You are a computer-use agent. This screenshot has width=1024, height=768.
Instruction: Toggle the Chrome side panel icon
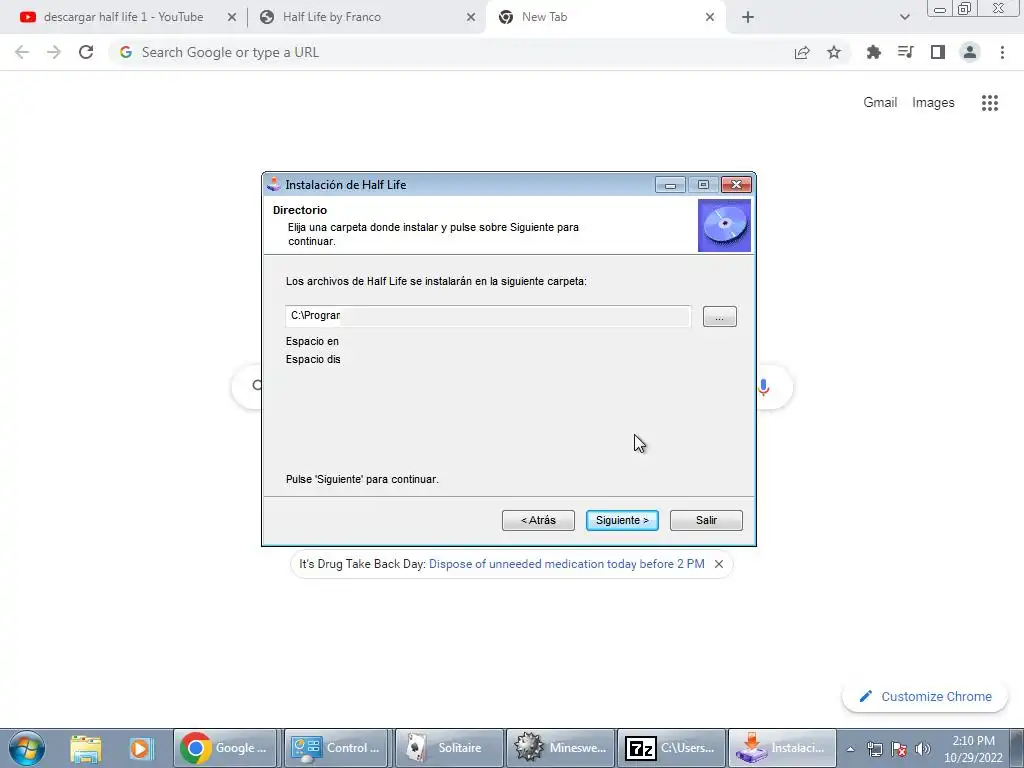click(938, 52)
